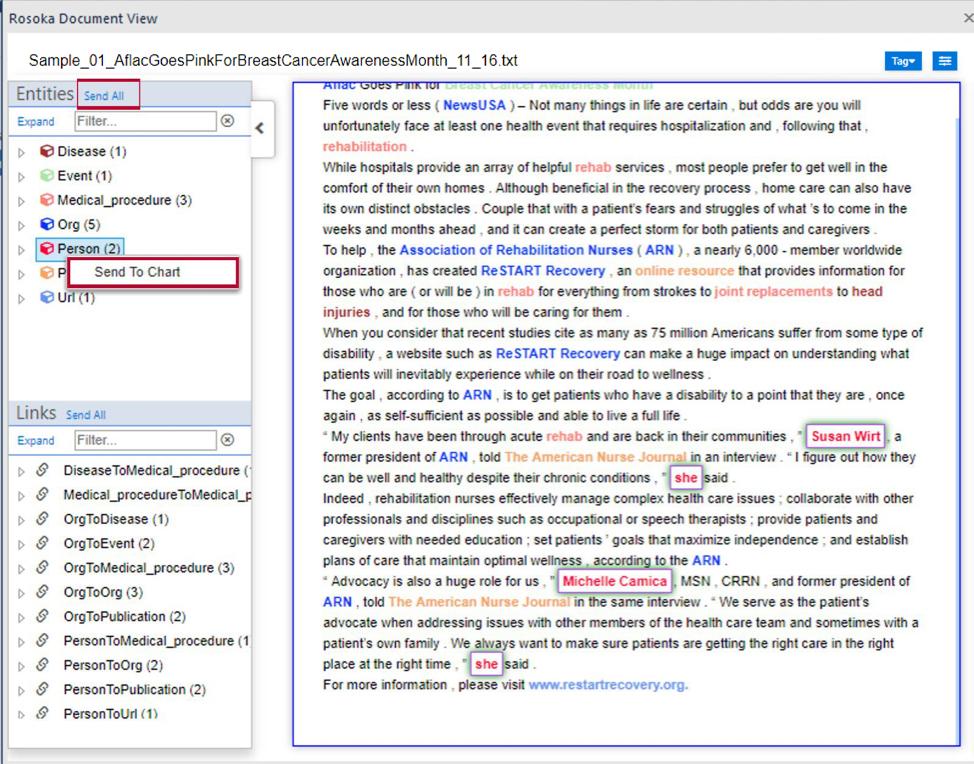Collapse the side panel with left chevron
The image size is (974, 764).
(x=260, y=128)
